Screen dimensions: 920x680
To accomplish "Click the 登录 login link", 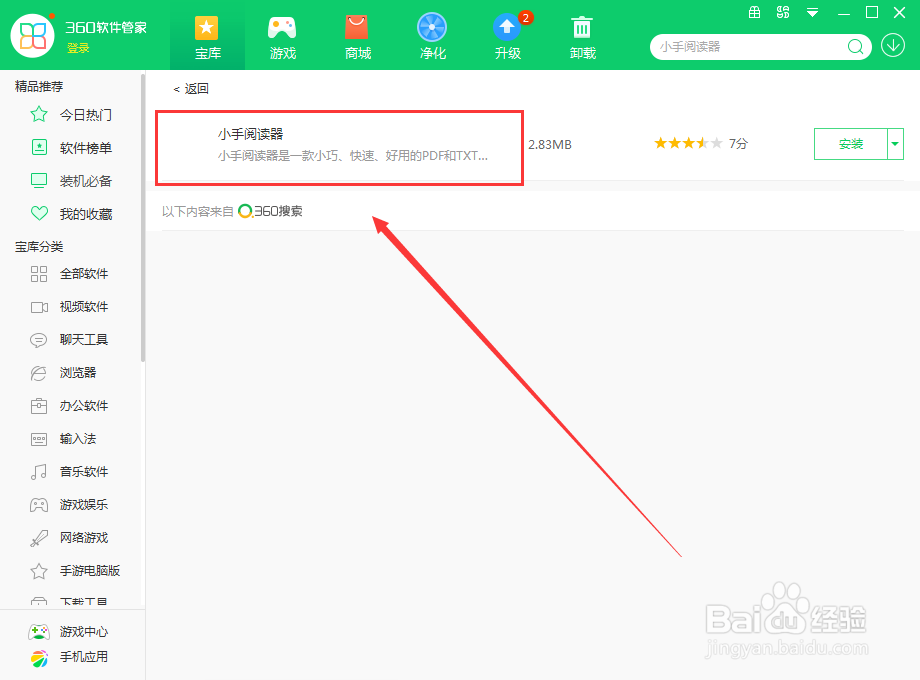I will [x=78, y=48].
